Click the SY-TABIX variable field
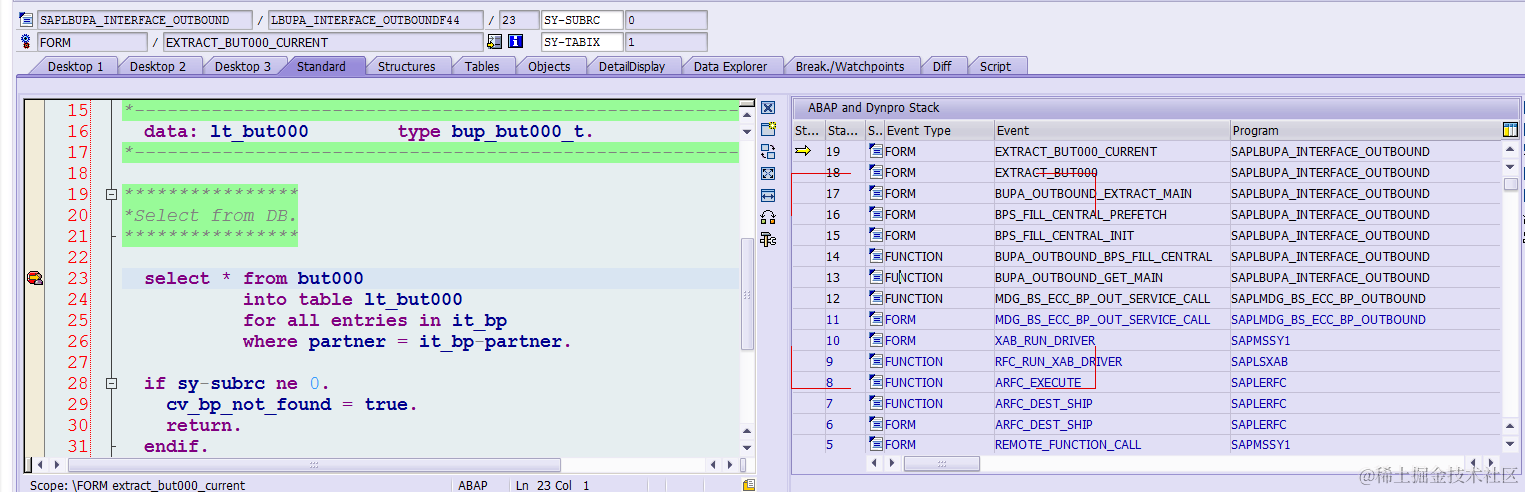 (x=582, y=42)
